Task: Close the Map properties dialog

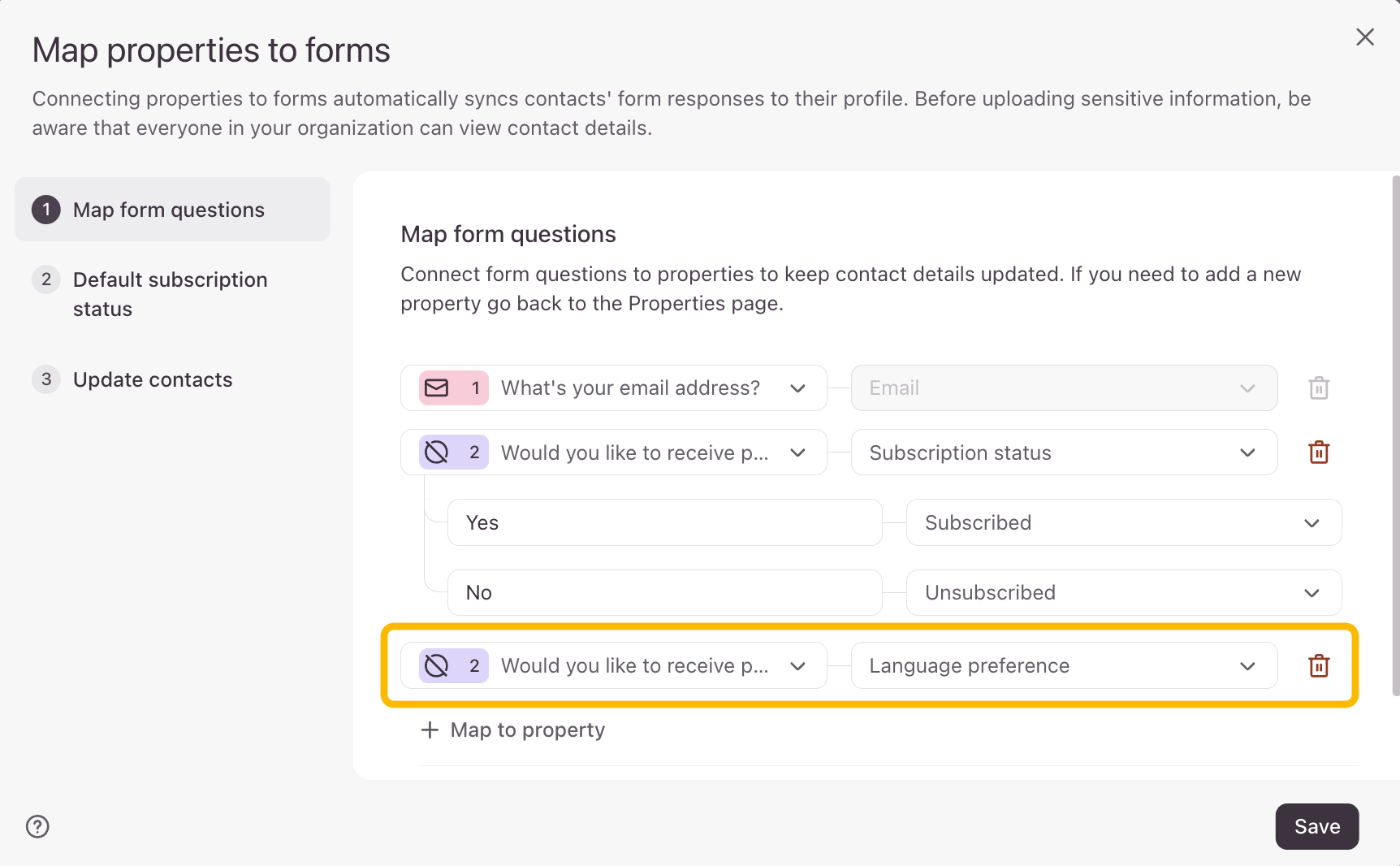Action: coord(1365,37)
